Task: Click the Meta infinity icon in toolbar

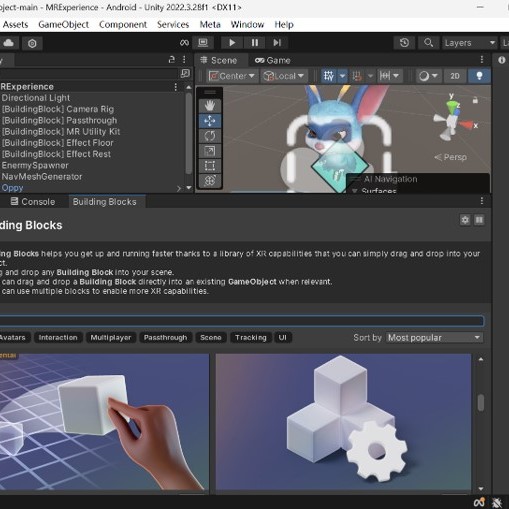Action: tap(184, 43)
